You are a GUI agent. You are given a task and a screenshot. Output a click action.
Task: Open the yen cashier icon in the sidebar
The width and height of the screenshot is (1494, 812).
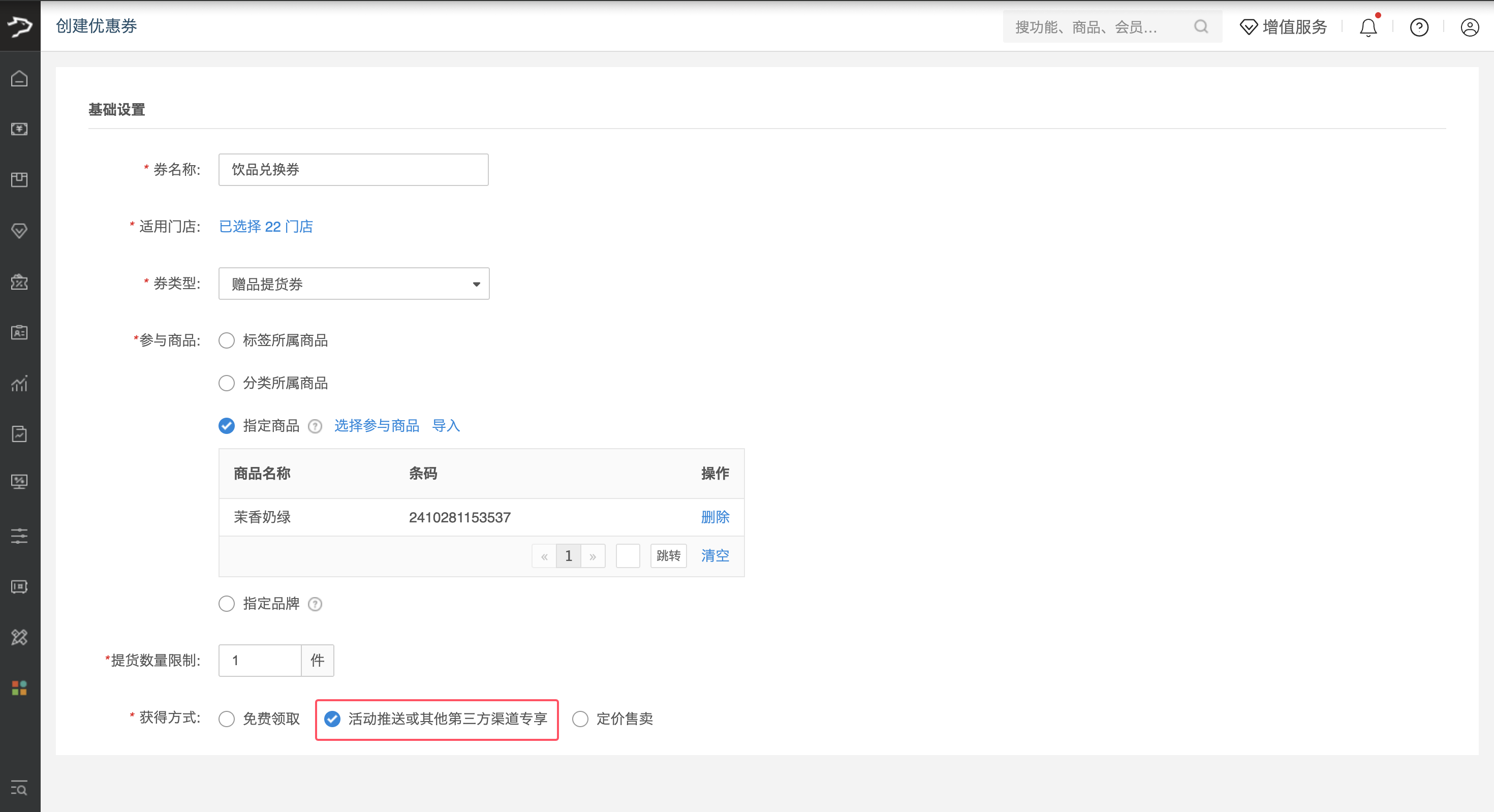(x=20, y=129)
